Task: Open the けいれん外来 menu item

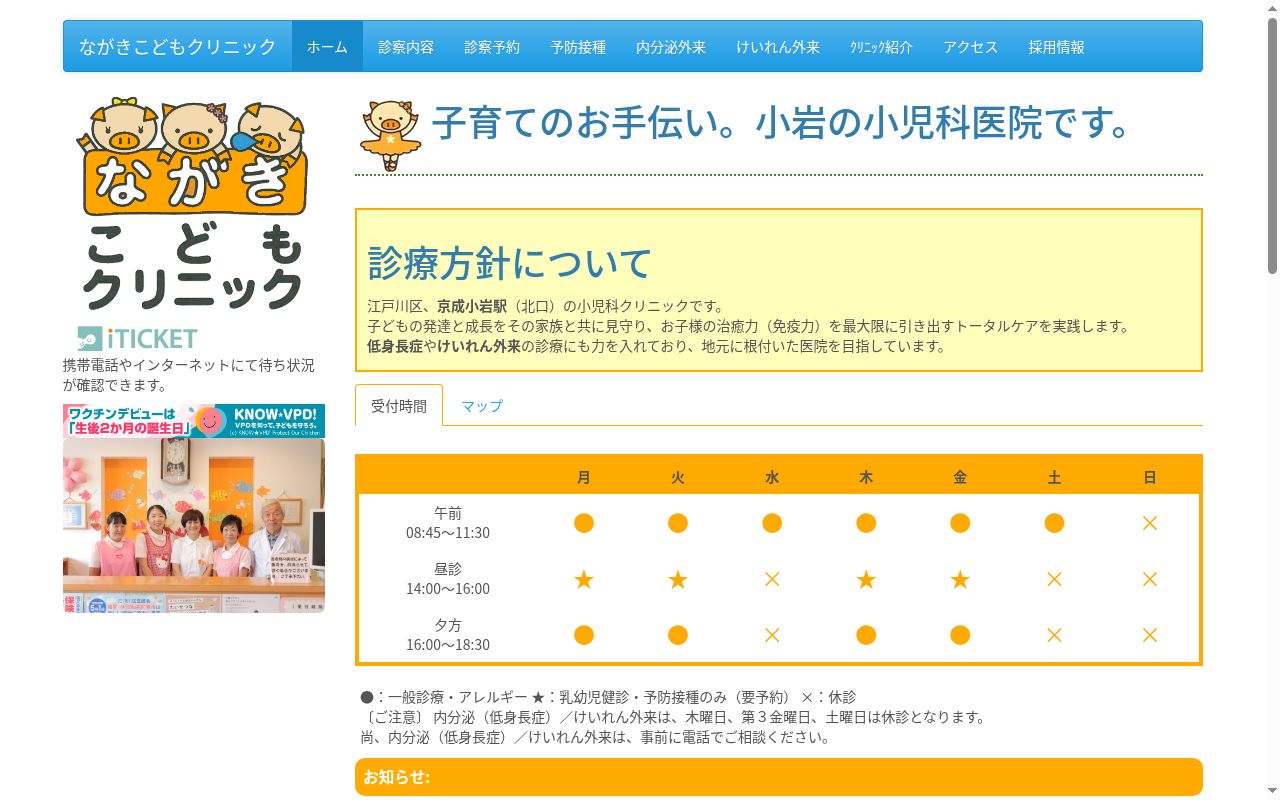Action: 778,47
